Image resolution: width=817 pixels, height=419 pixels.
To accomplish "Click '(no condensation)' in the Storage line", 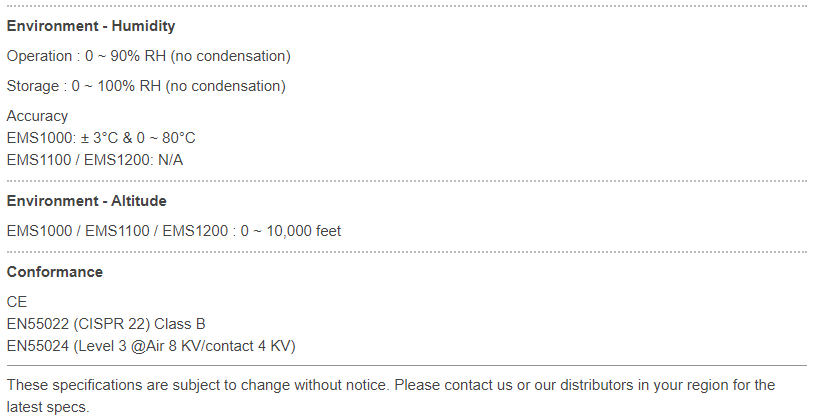I will [x=226, y=86].
